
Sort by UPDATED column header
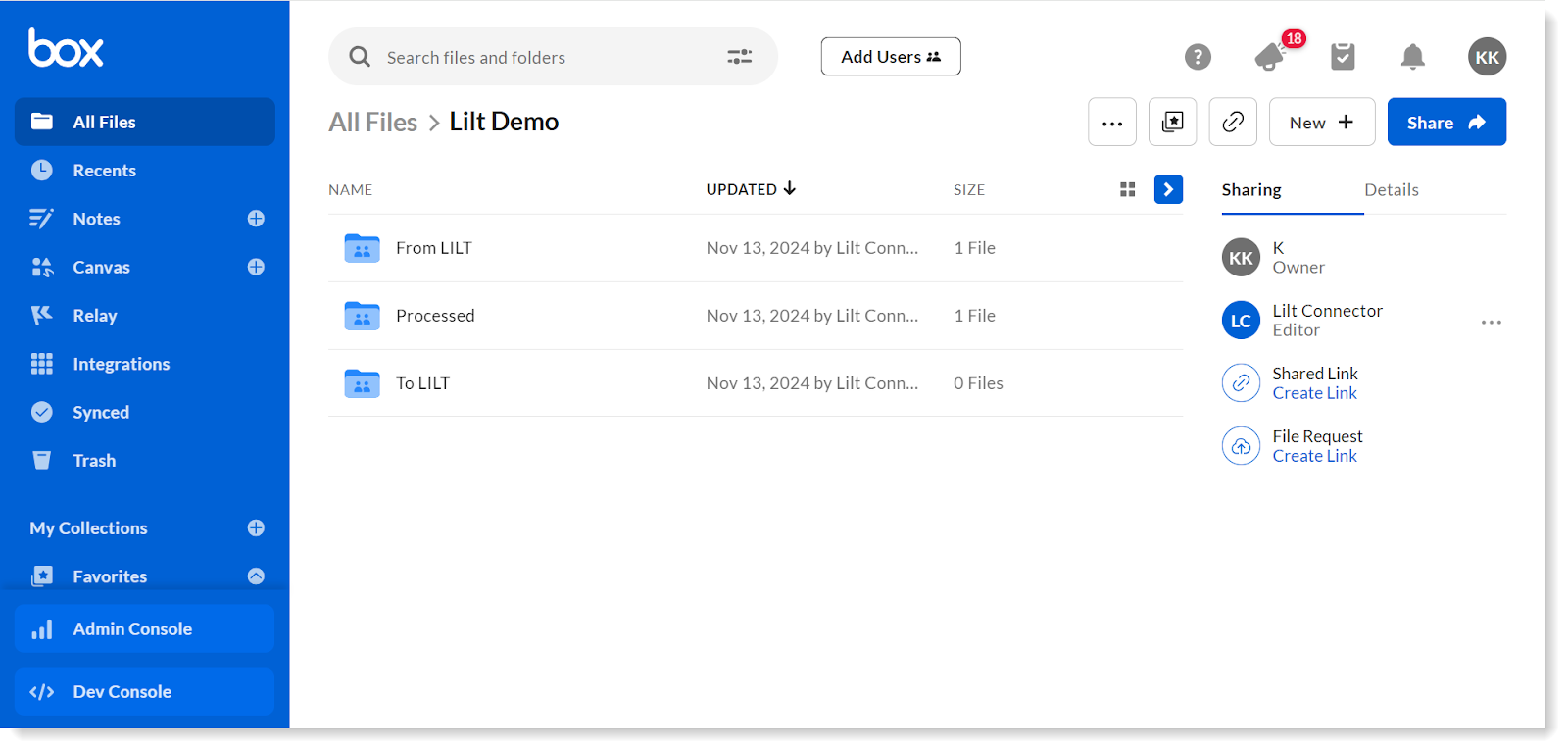pyautogui.click(x=751, y=189)
